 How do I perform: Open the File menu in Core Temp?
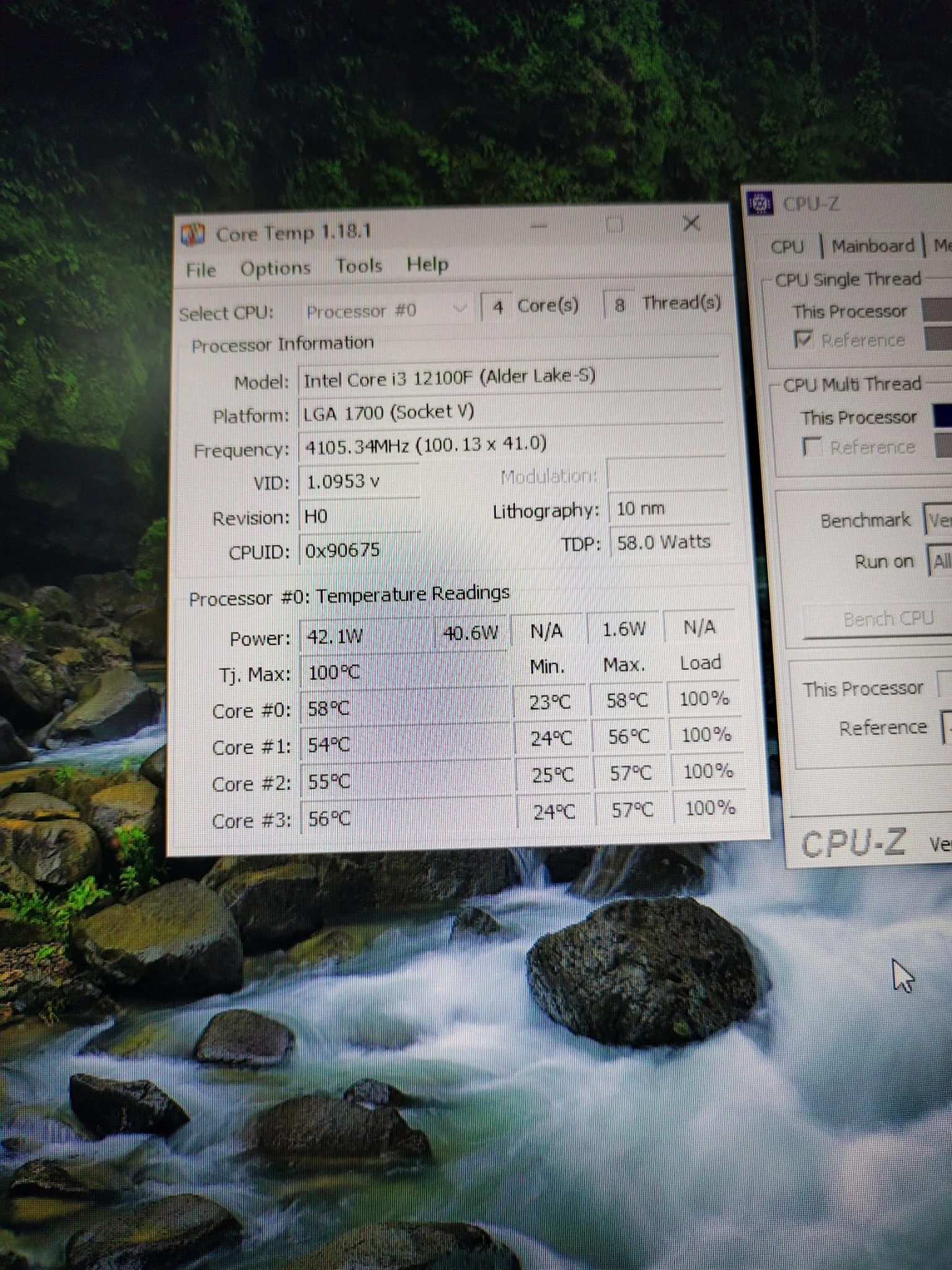coord(201,270)
